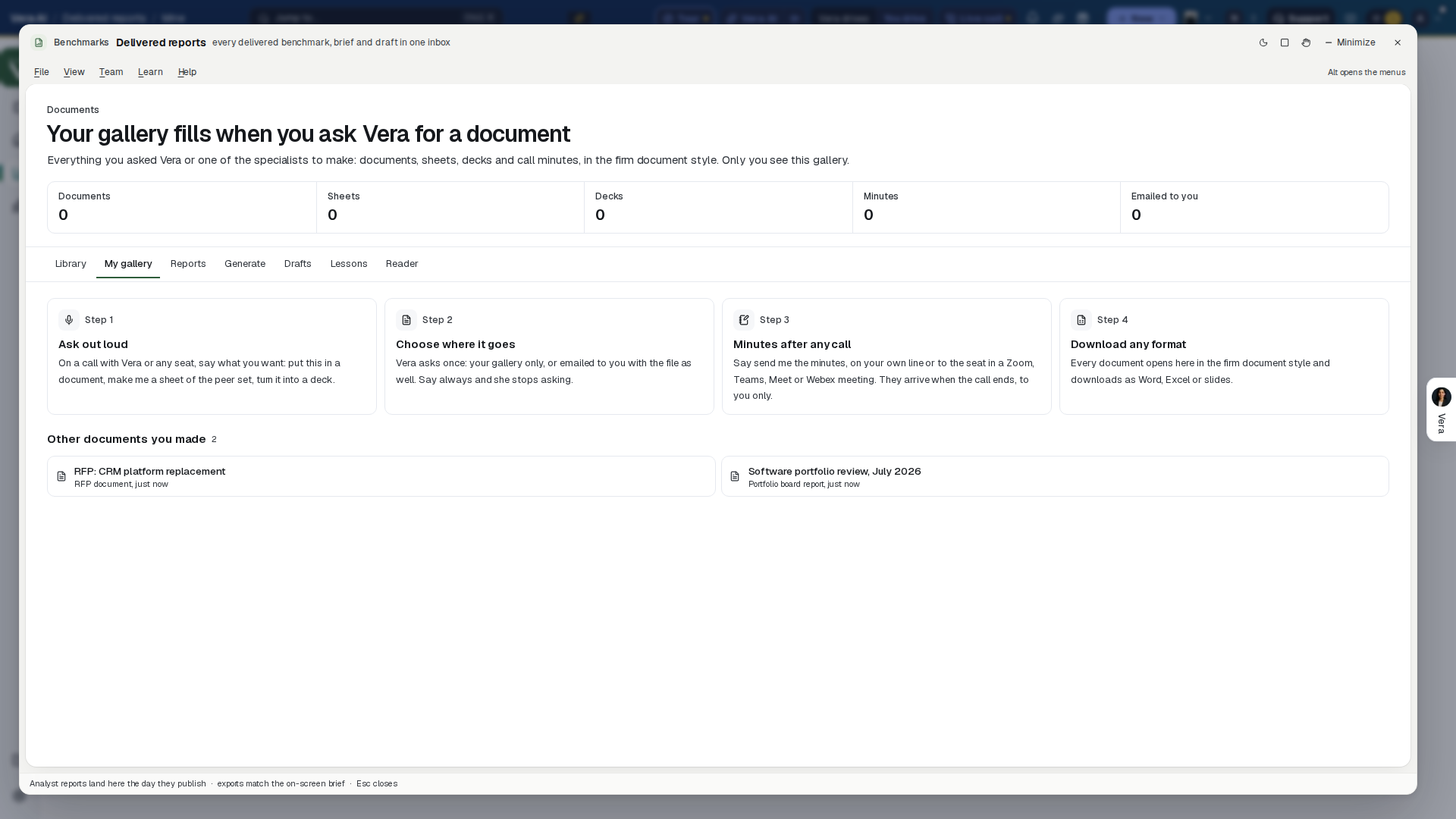Click the Minutes count card
The height and width of the screenshot is (819, 1456).
pos(987,207)
